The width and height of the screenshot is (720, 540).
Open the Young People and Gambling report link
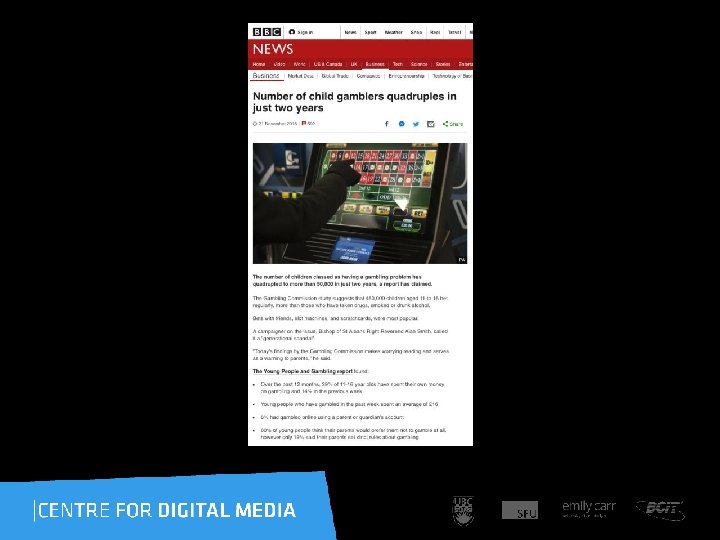303,371
